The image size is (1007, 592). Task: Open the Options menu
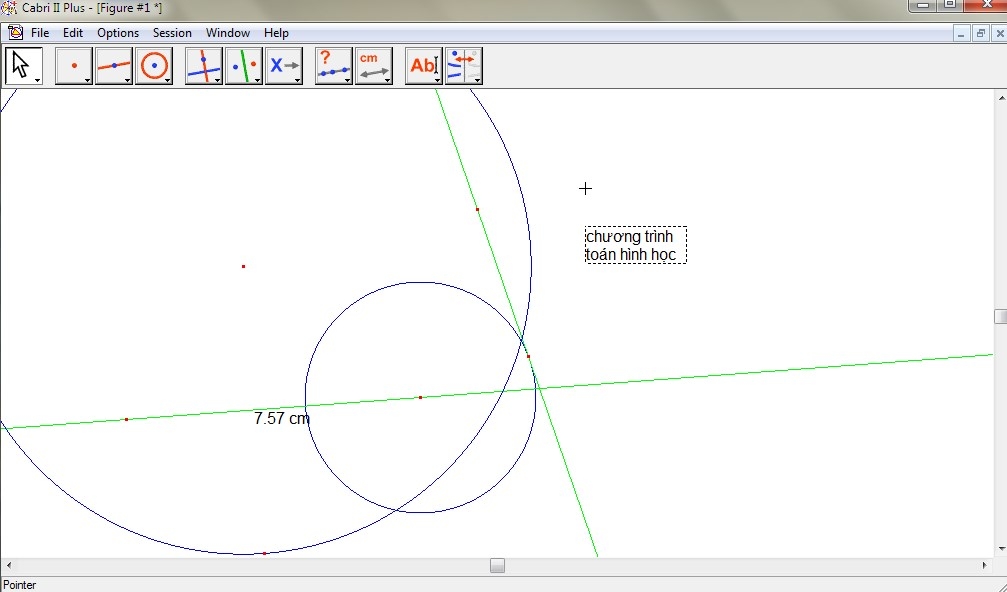tap(118, 33)
